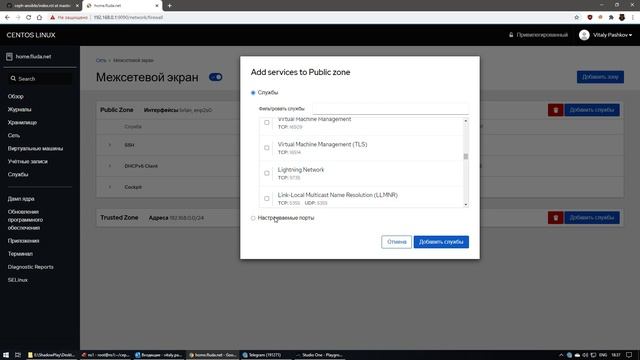Open the root terminal taskbar item
The image size is (640, 360).
coord(105,355)
